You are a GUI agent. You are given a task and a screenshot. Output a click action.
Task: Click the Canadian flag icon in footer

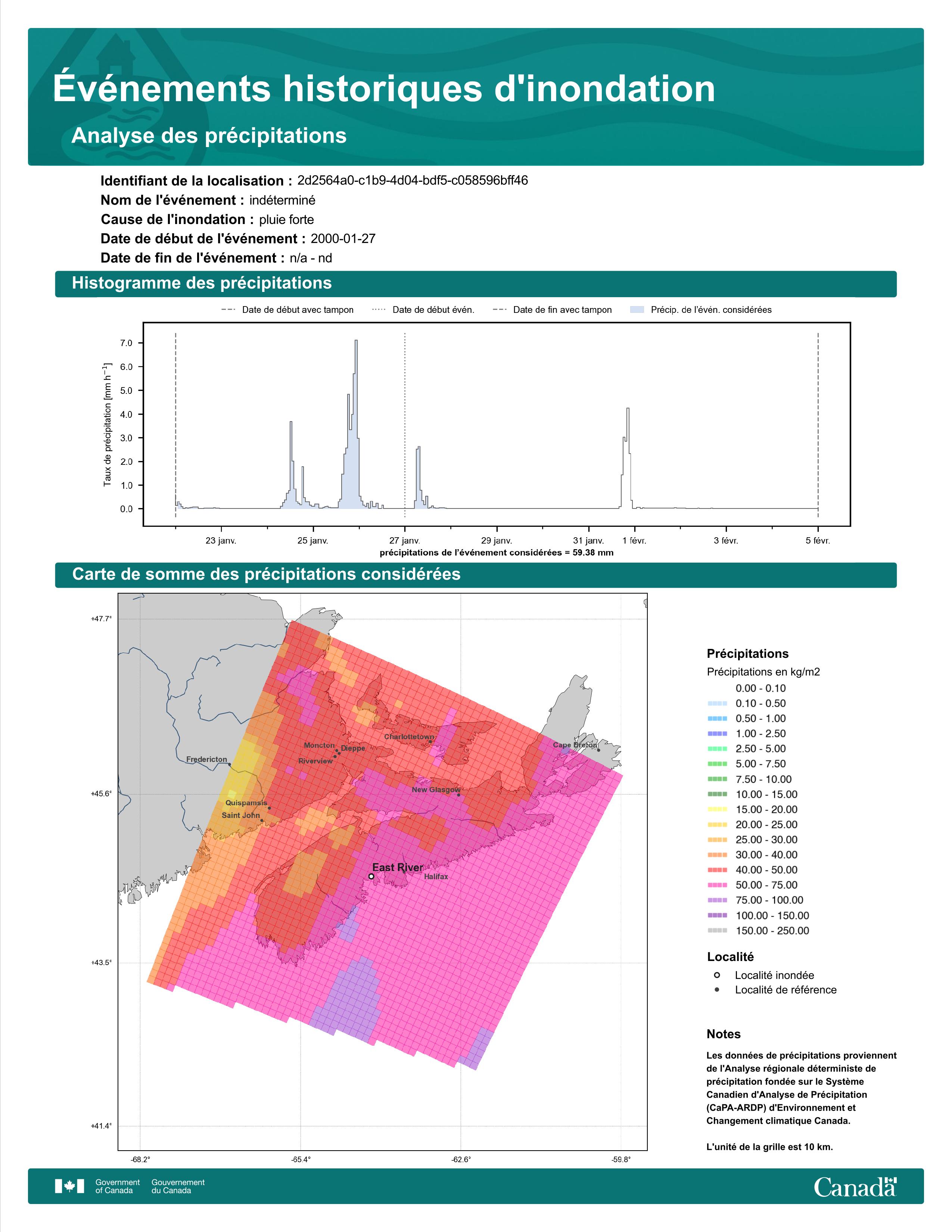coord(69,1186)
